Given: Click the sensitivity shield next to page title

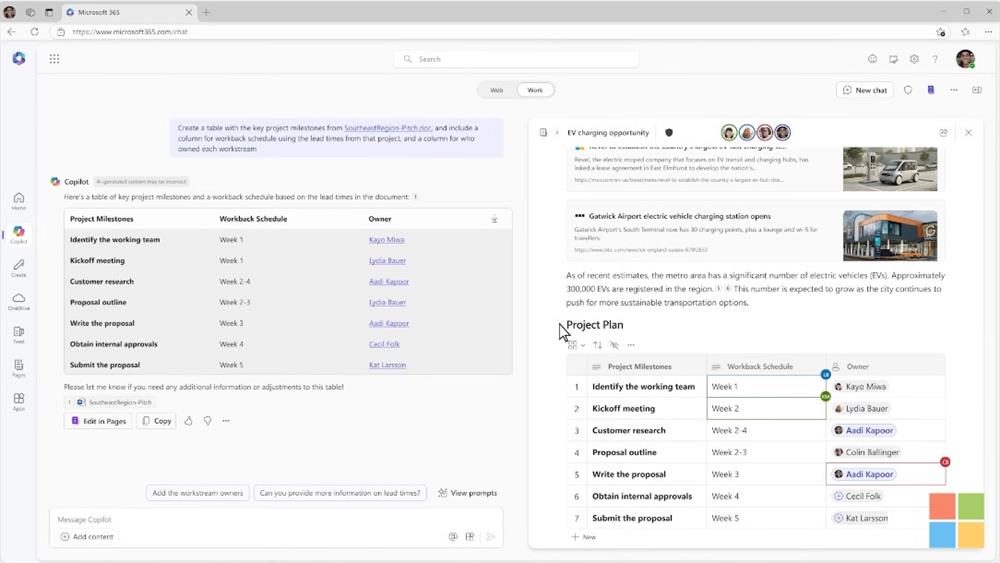Looking at the screenshot, I should 668,133.
